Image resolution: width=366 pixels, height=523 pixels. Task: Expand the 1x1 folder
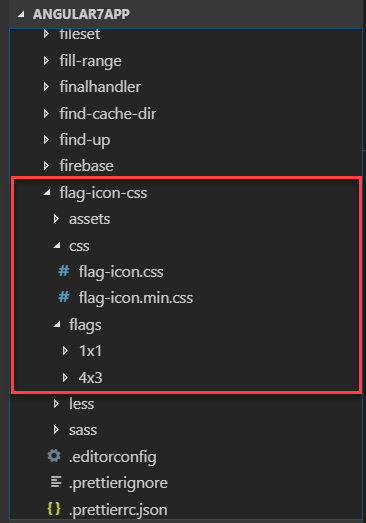tap(90, 351)
